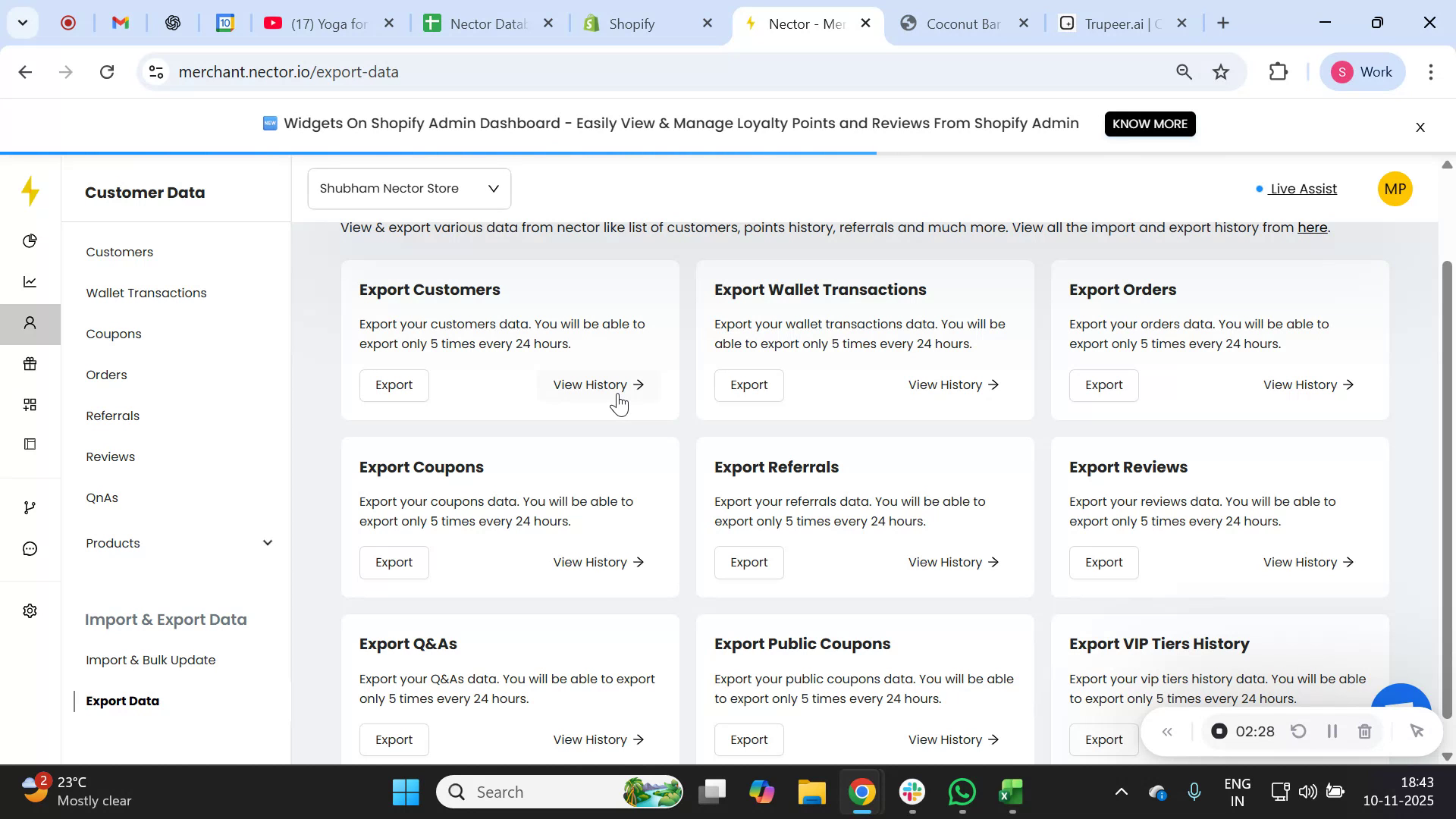Click the gift rewards icon
This screenshot has width=1456, height=819.
pos(30,363)
